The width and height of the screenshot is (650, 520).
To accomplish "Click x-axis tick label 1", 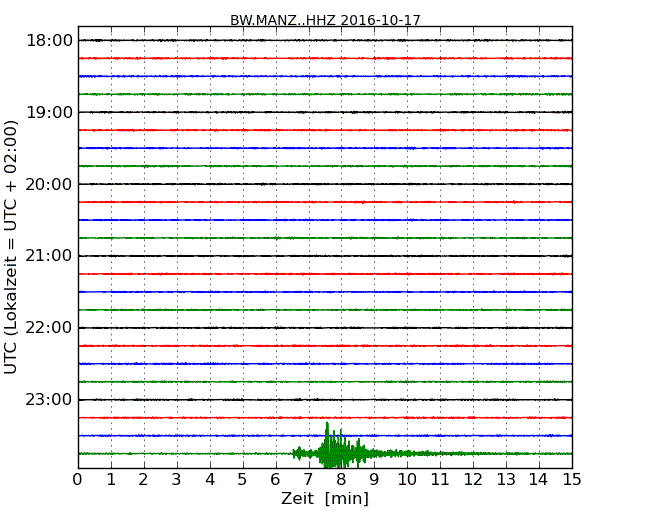I will pos(111,480).
